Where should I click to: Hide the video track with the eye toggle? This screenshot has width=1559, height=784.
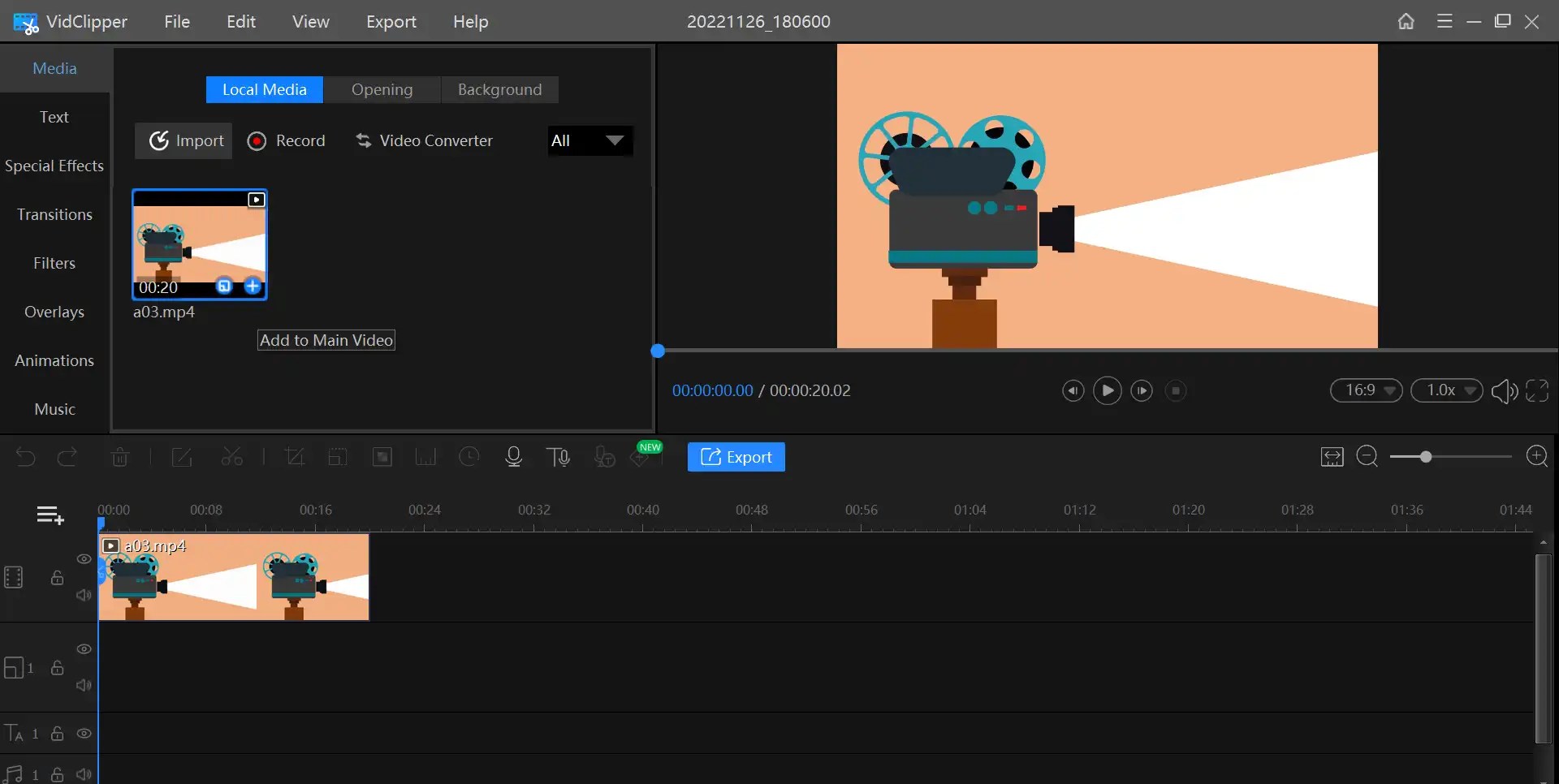84,559
